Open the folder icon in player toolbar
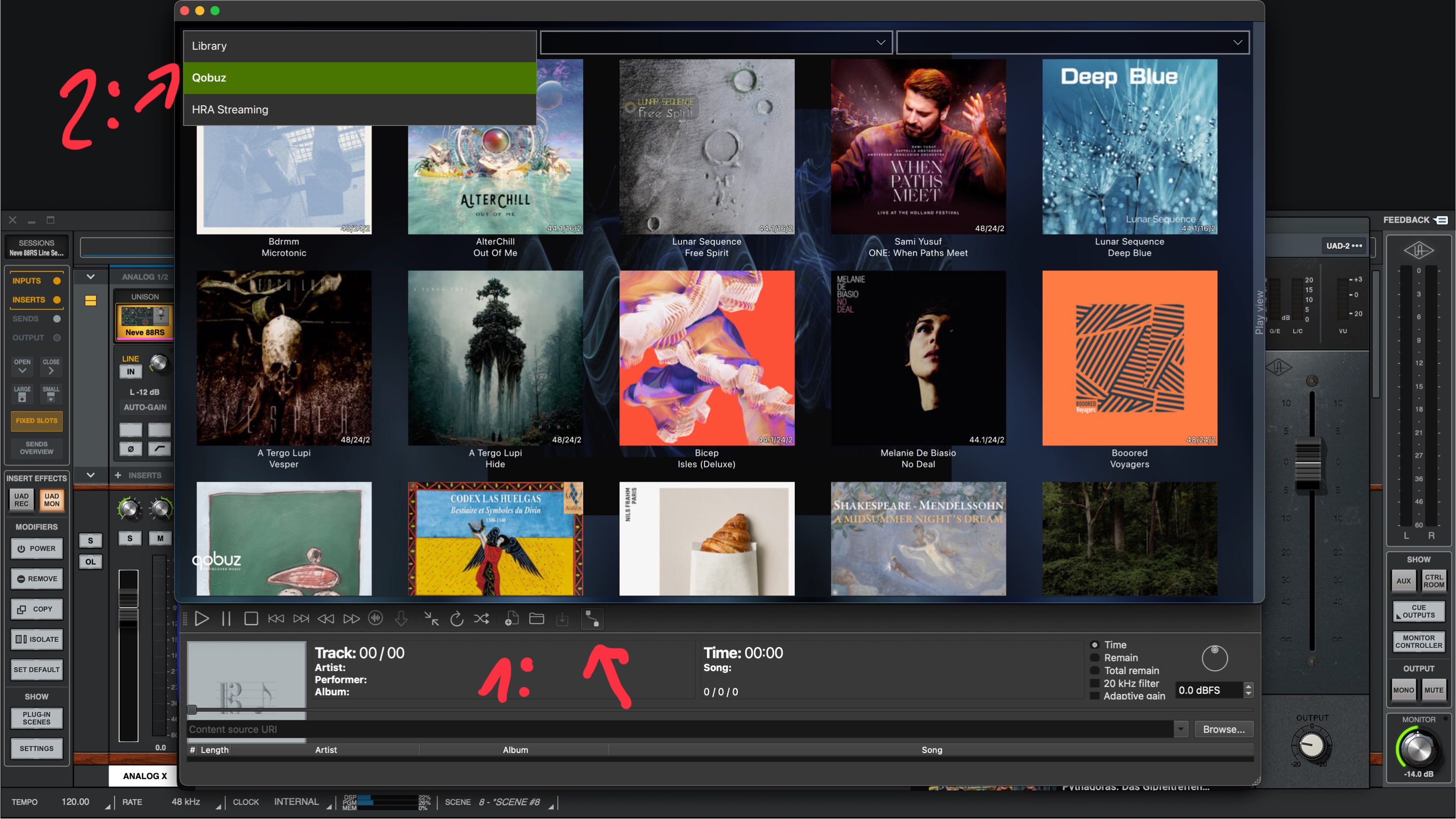The height and width of the screenshot is (819, 1456). tap(536, 619)
